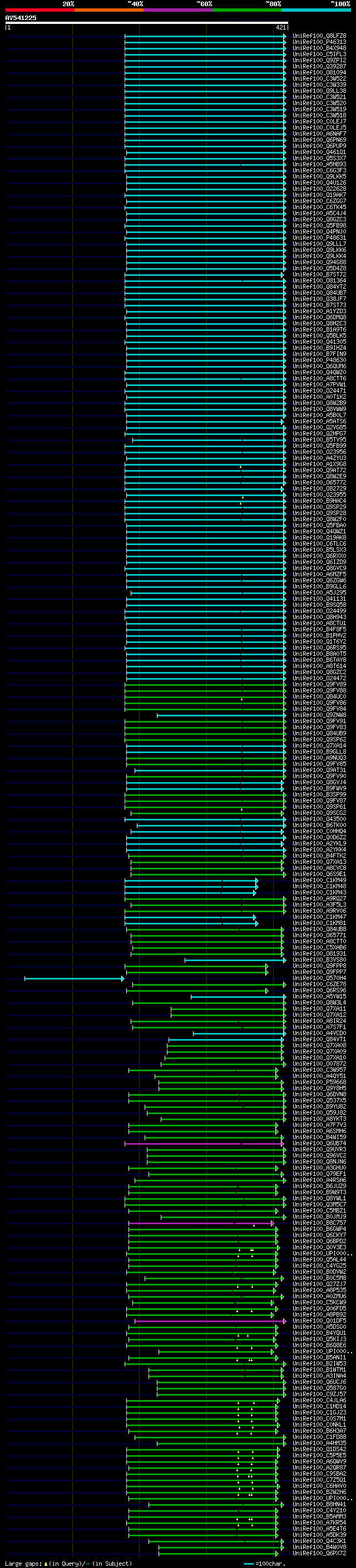Click the purple ~60% identity legend segment

tap(177, 10)
